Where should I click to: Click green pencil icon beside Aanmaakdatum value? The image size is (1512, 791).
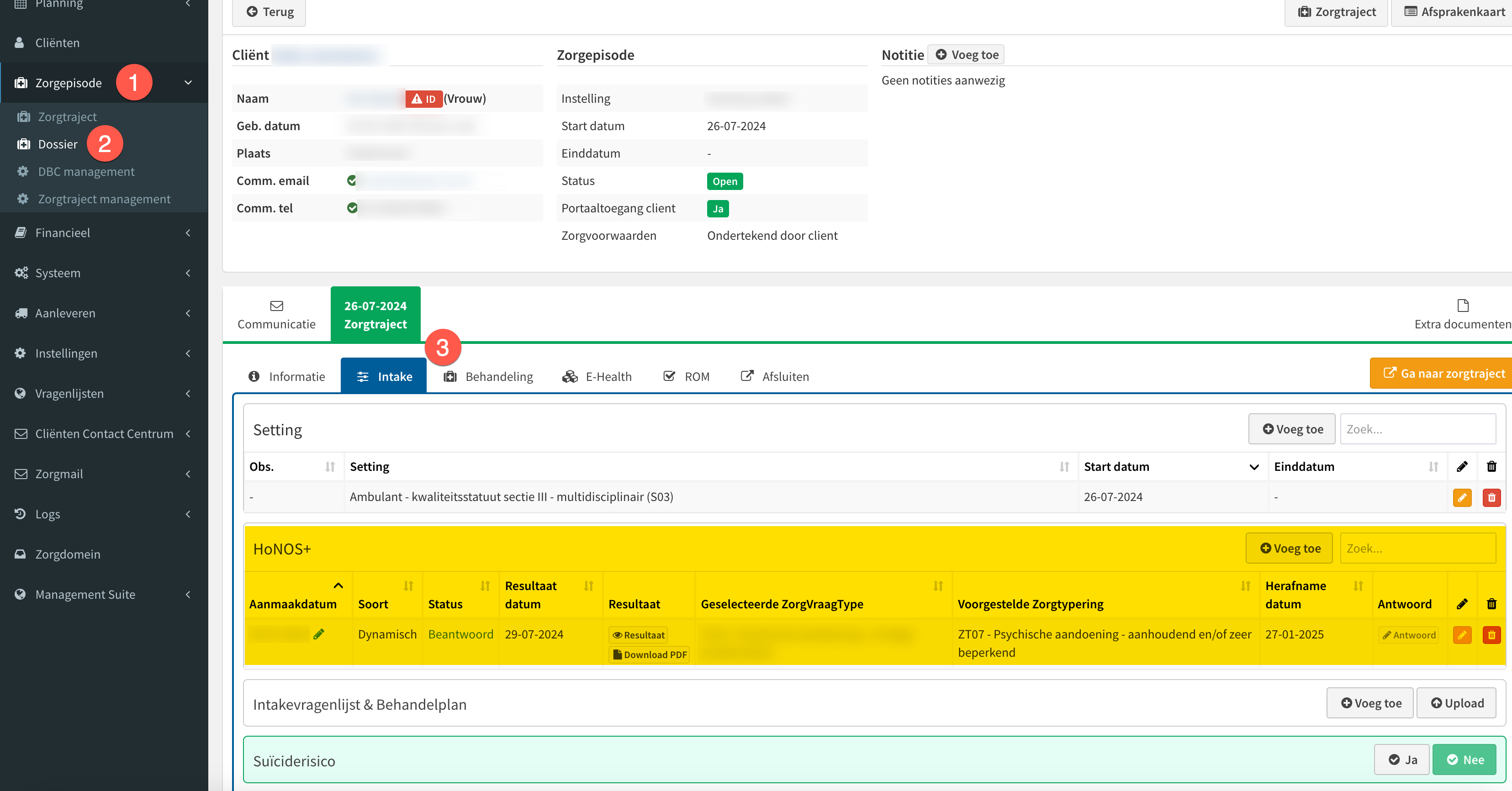coord(319,634)
